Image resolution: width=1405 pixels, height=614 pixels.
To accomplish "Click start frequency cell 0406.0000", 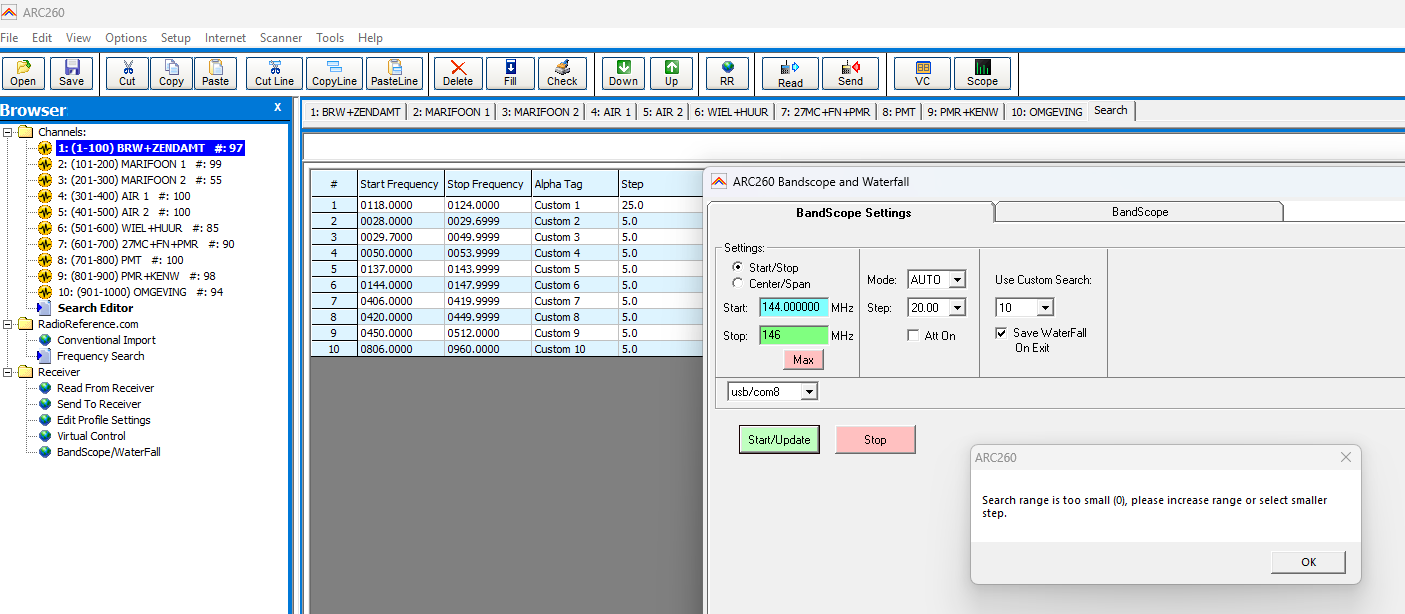I will click(401, 301).
